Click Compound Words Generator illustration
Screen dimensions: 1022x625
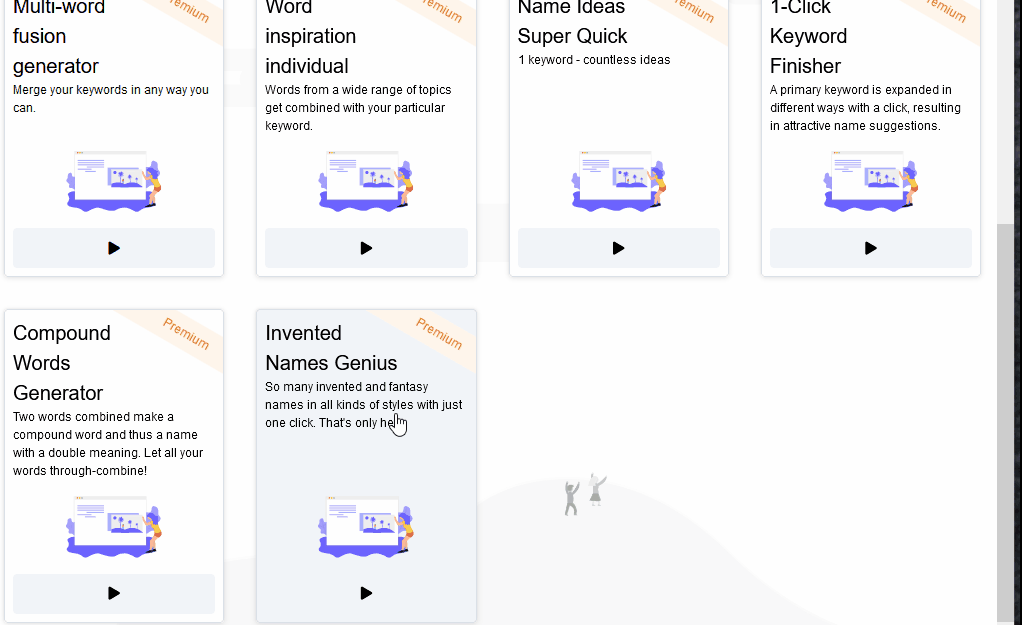[x=114, y=526]
